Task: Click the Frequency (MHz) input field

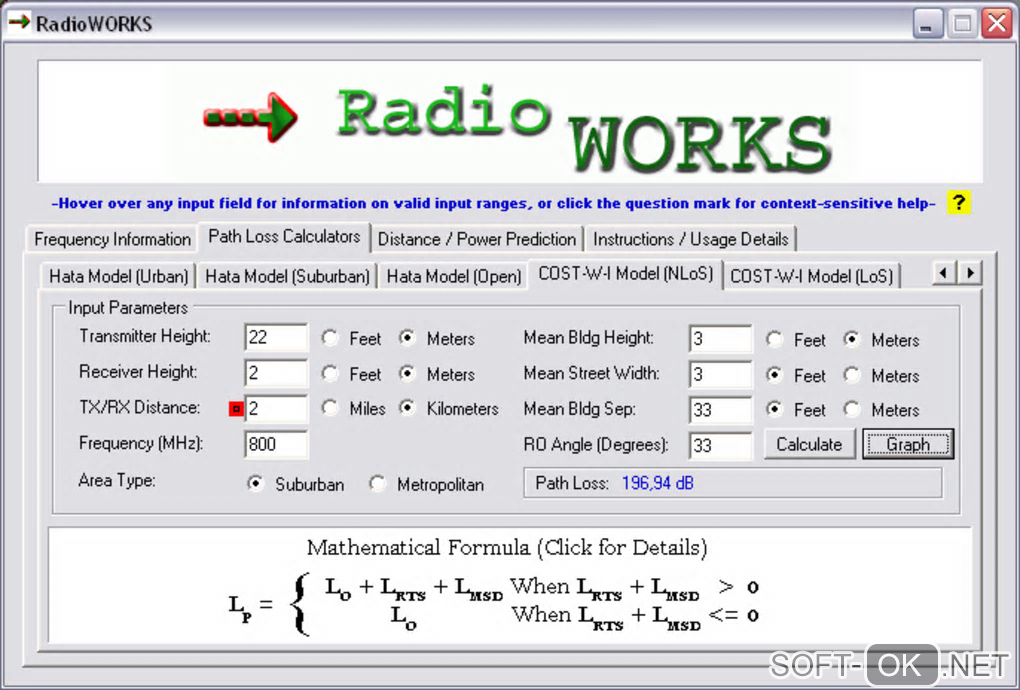Action: [276, 444]
